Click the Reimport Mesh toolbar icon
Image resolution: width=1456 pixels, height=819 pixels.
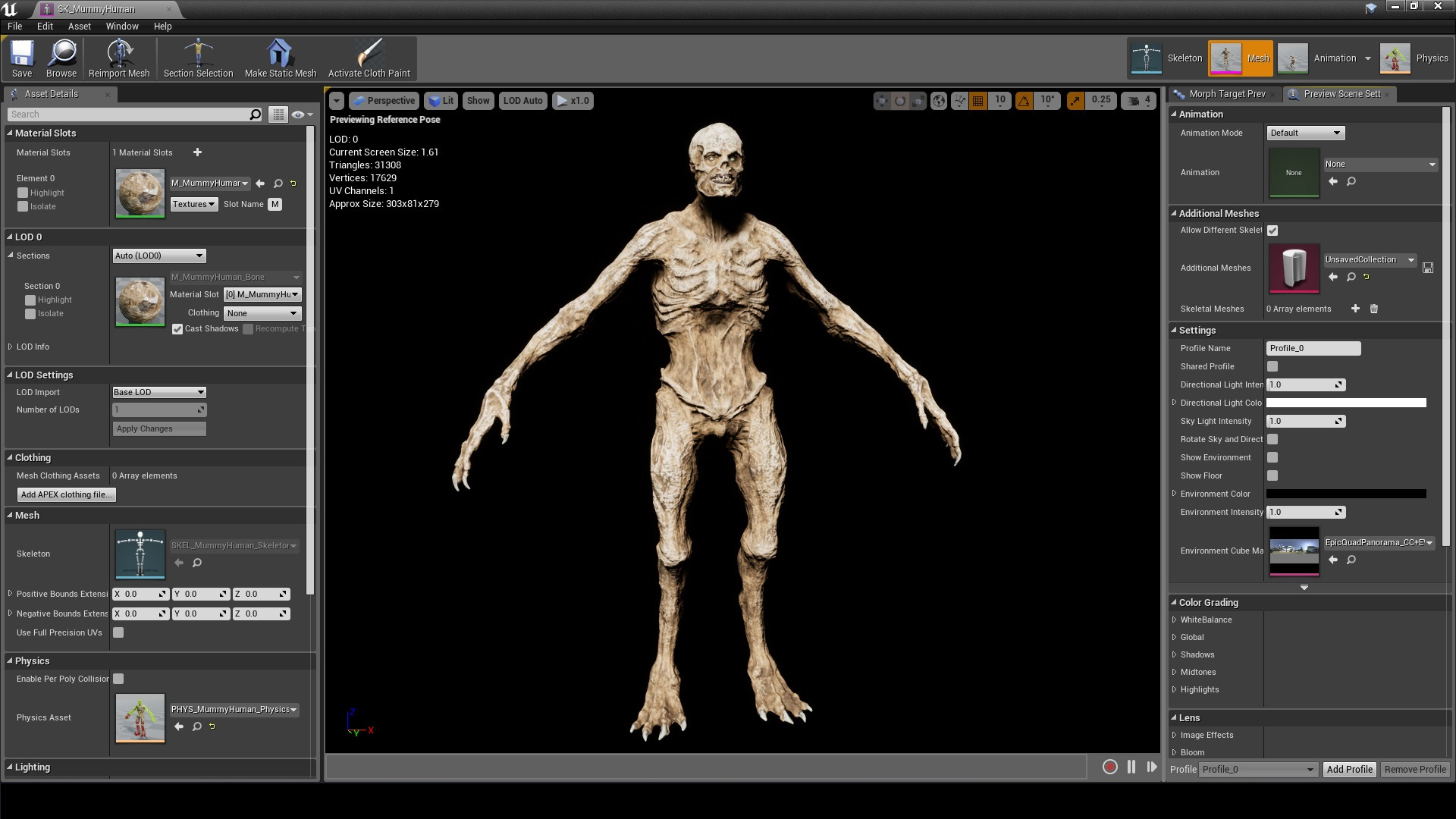119,58
